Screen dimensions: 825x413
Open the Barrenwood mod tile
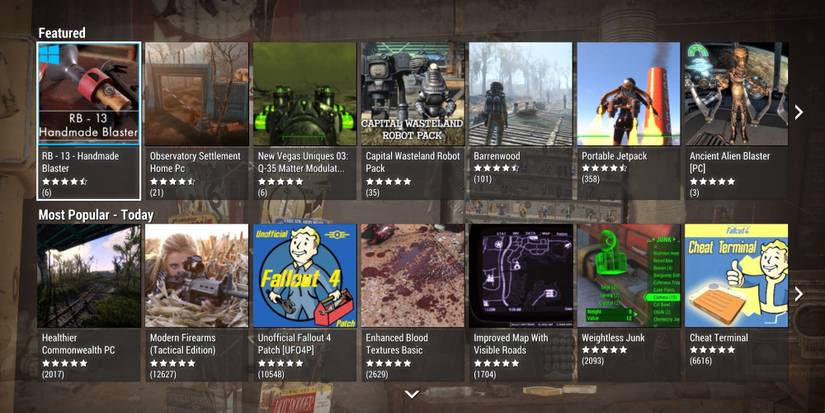point(520,120)
